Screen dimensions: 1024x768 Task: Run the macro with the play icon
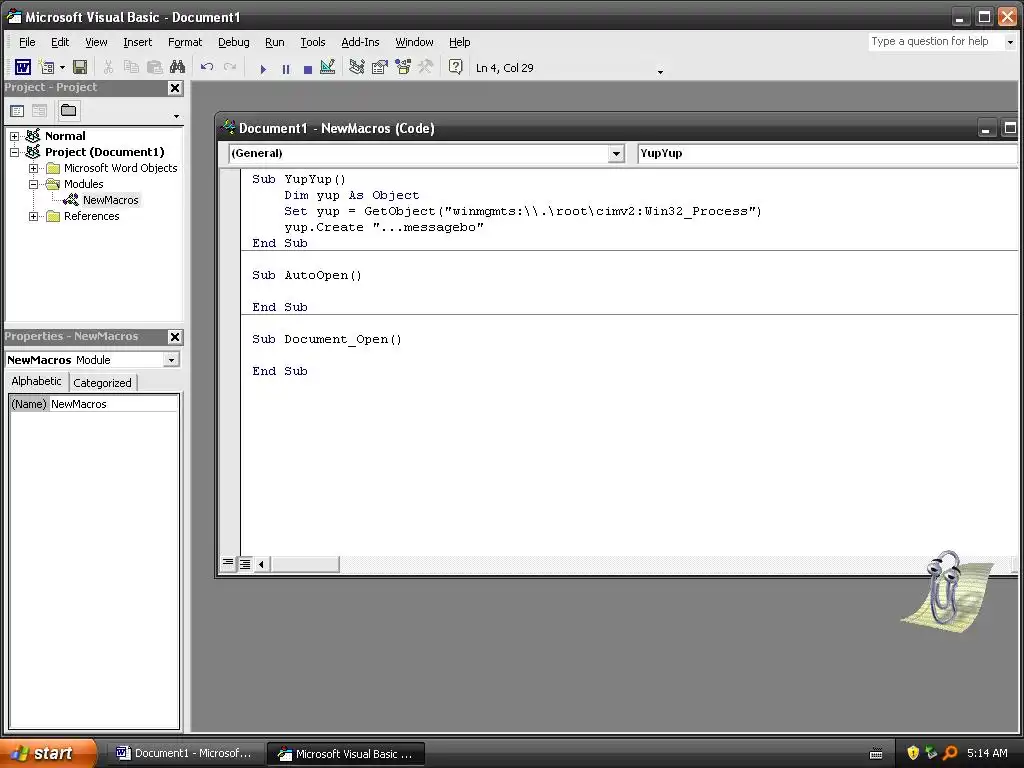[x=263, y=69]
